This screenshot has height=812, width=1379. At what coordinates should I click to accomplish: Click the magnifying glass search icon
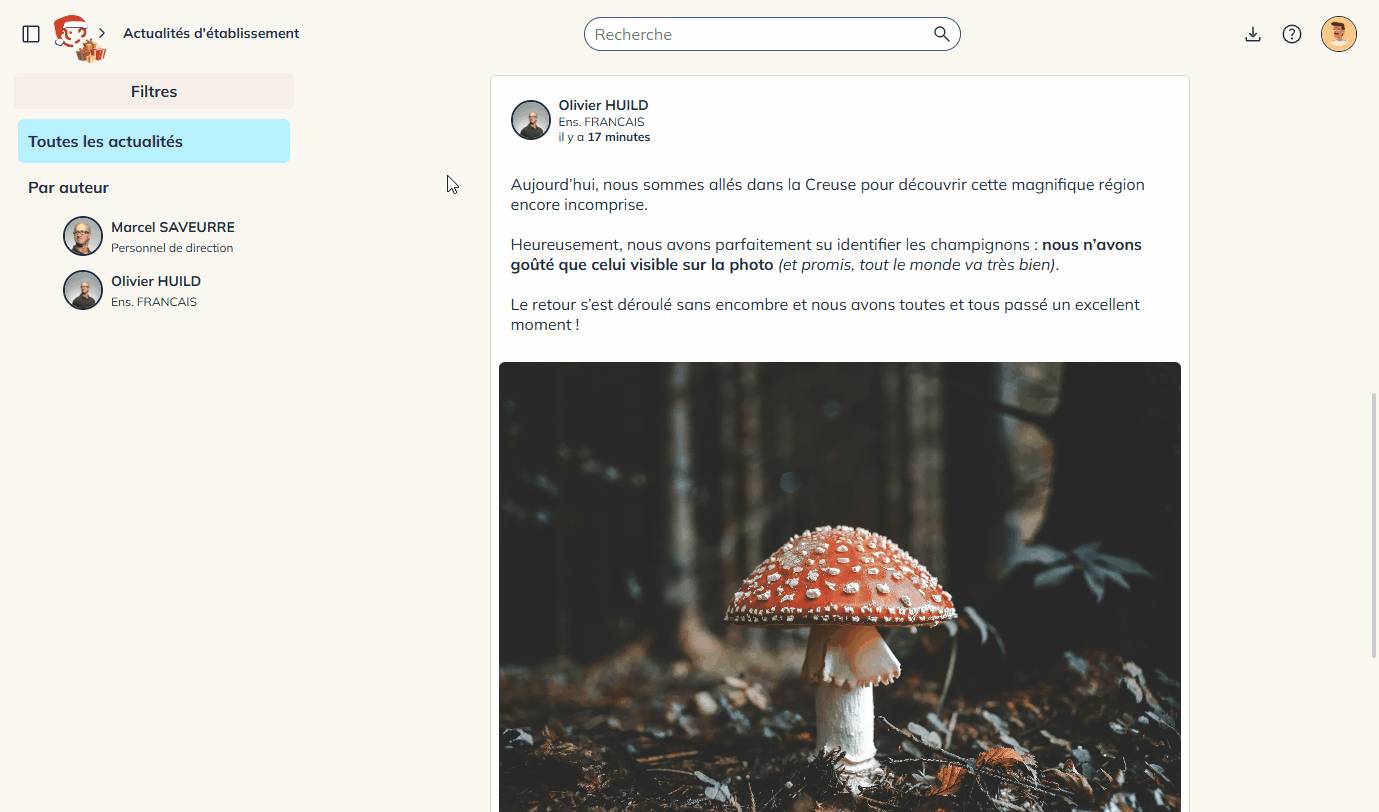coord(941,34)
